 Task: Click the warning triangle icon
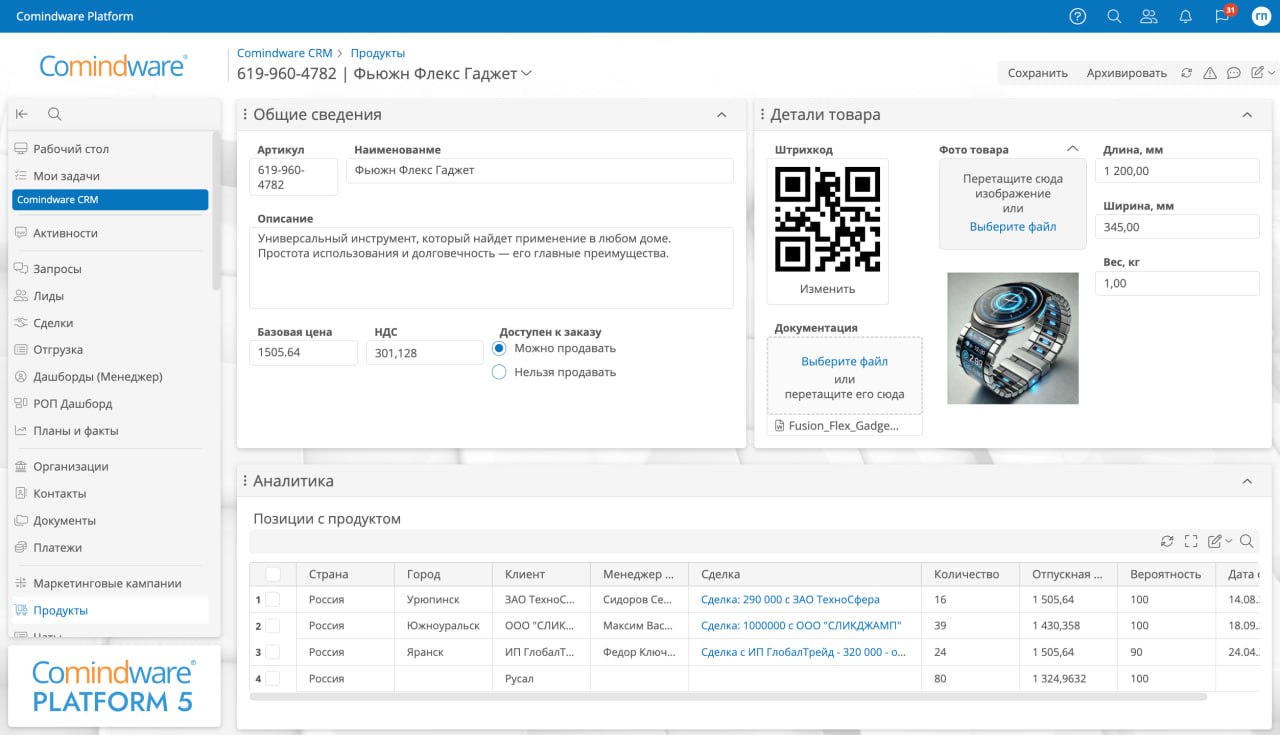tap(1210, 73)
